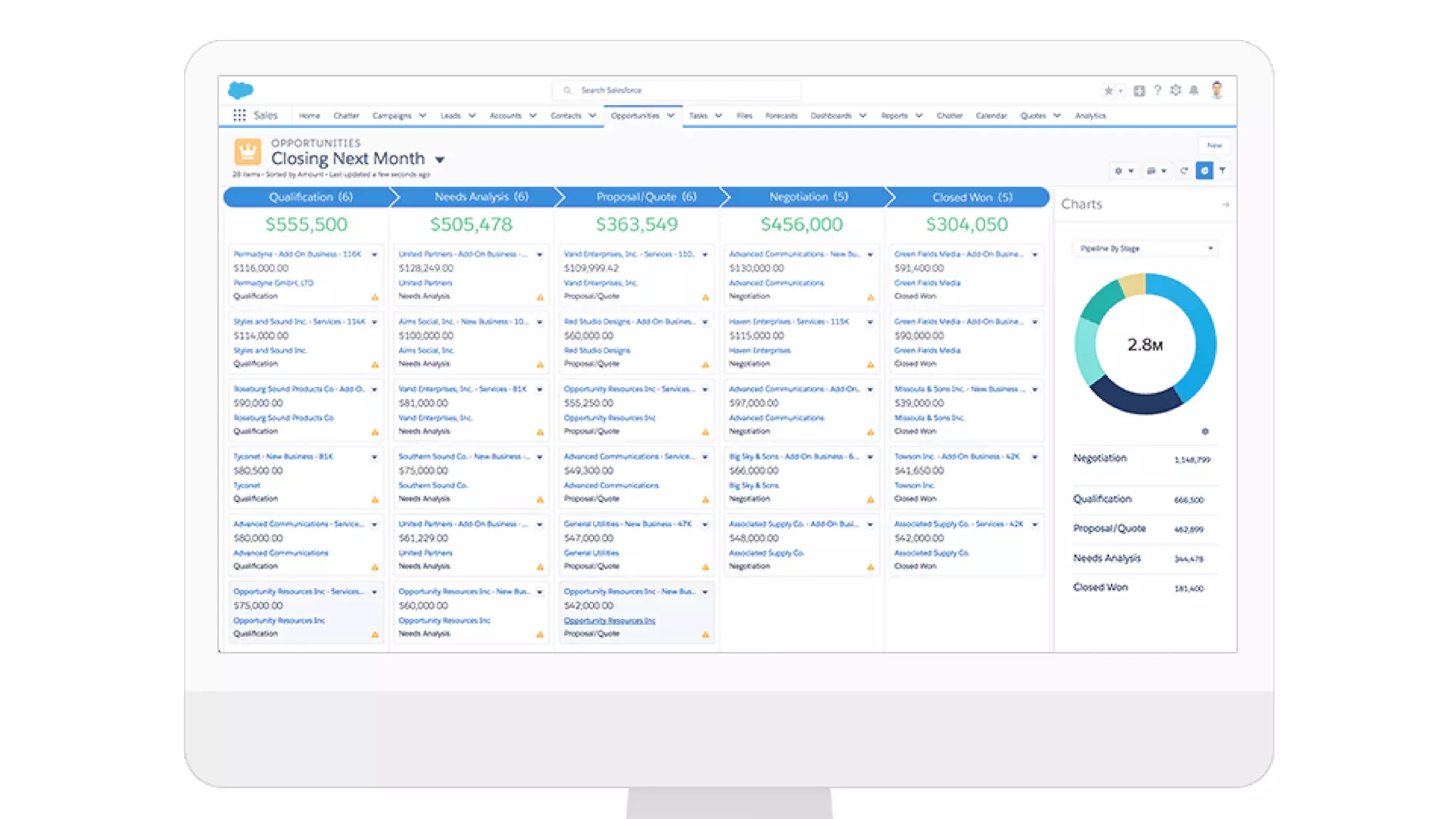This screenshot has width=1456, height=819.
Task: Click the Search Salesforce field
Action: point(675,90)
